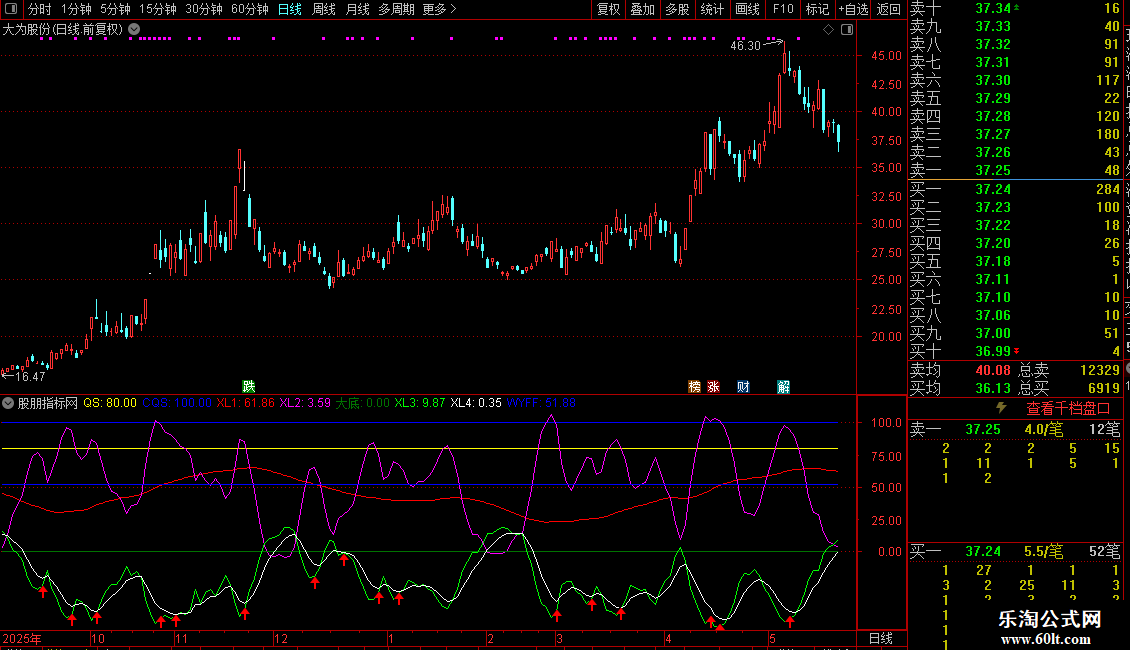Click the 标记 mark button

pyautogui.click(x=817, y=9)
